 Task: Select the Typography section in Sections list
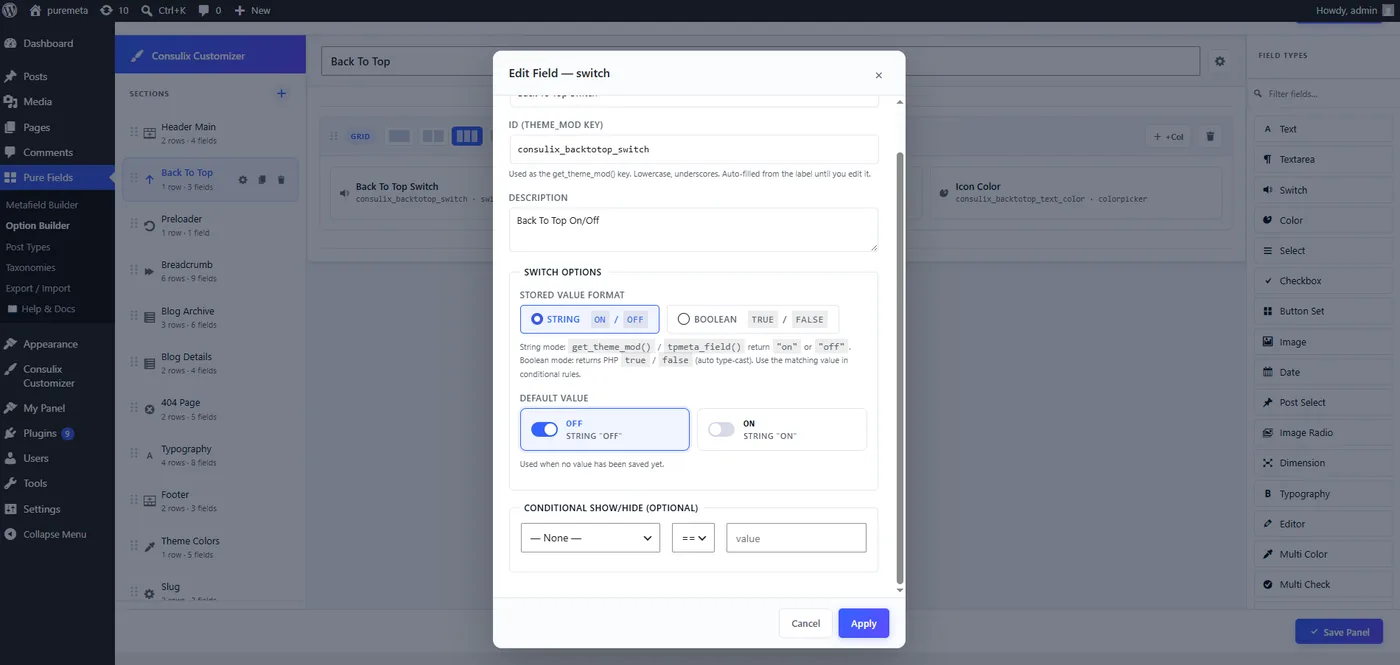210,455
